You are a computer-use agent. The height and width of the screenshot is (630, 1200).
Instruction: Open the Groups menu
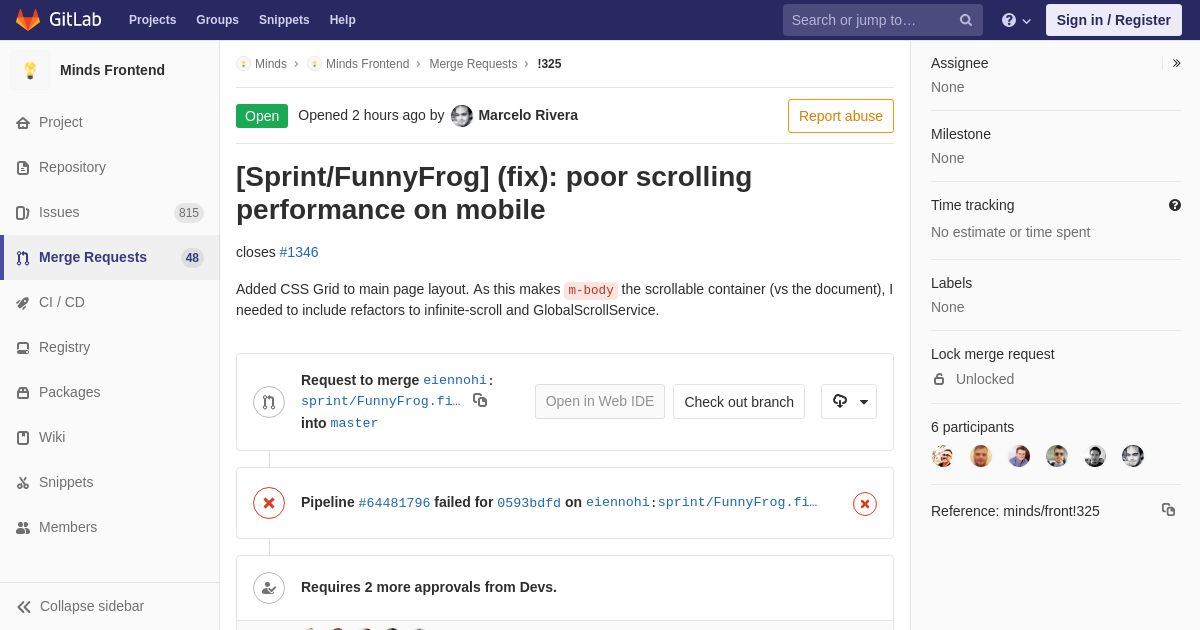pyautogui.click(x=217, y=20)
